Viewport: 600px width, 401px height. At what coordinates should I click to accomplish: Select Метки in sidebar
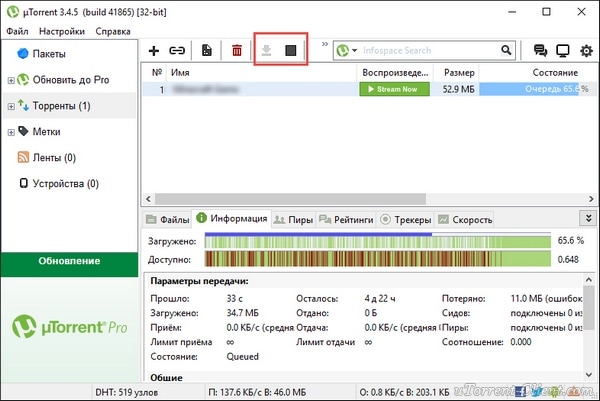pyautogui.click(x=46, y=132)
